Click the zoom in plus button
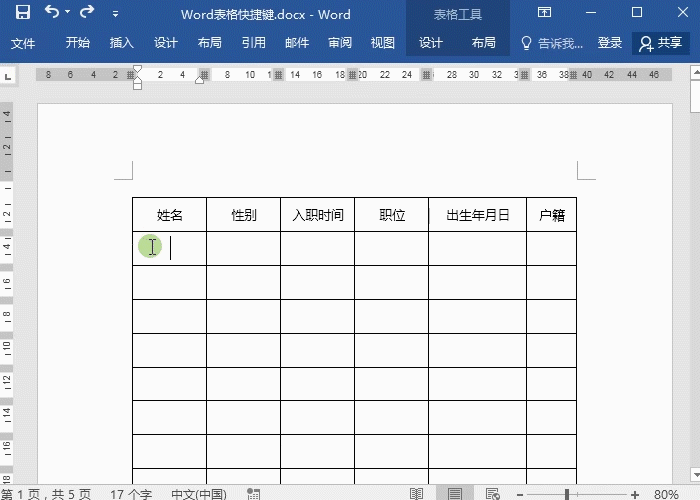The image size is (700, 500). pyautogui.click(x=635, y=494)
